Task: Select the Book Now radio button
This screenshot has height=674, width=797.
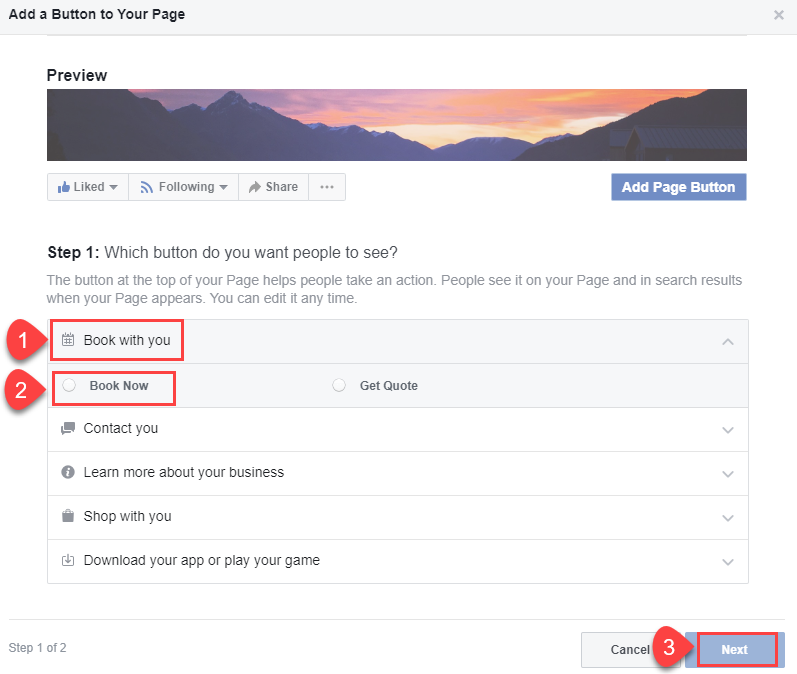Action: click(69, 385)
